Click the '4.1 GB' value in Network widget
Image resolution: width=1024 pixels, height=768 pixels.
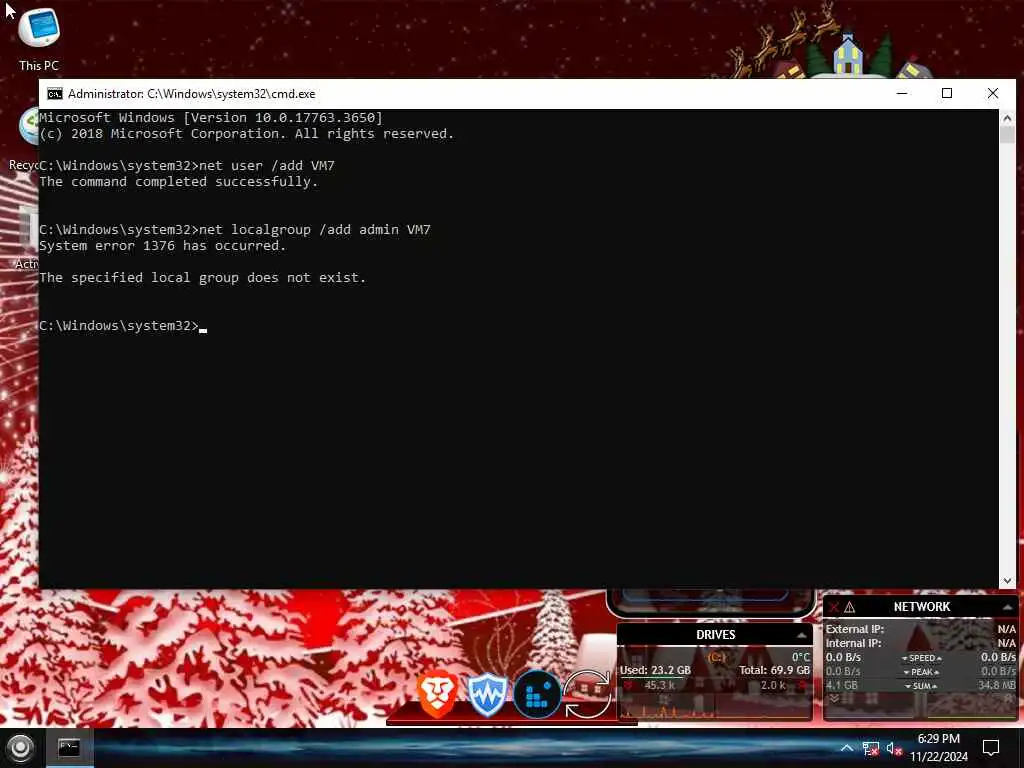click(x=842, y=686)
